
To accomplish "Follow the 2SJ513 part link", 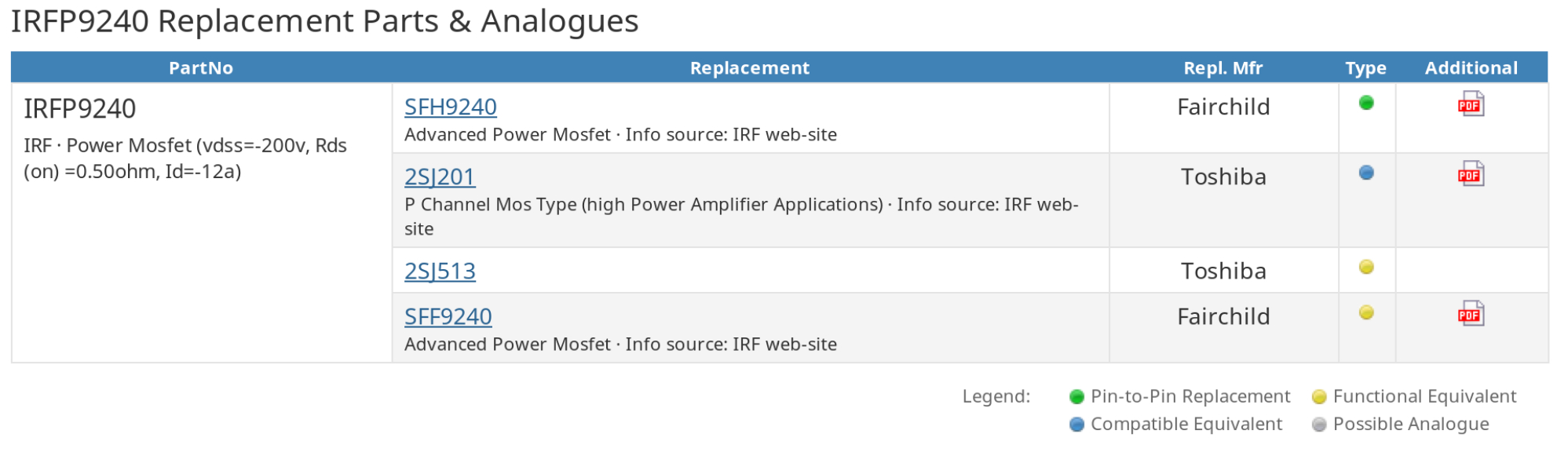I will click(440, 271).
